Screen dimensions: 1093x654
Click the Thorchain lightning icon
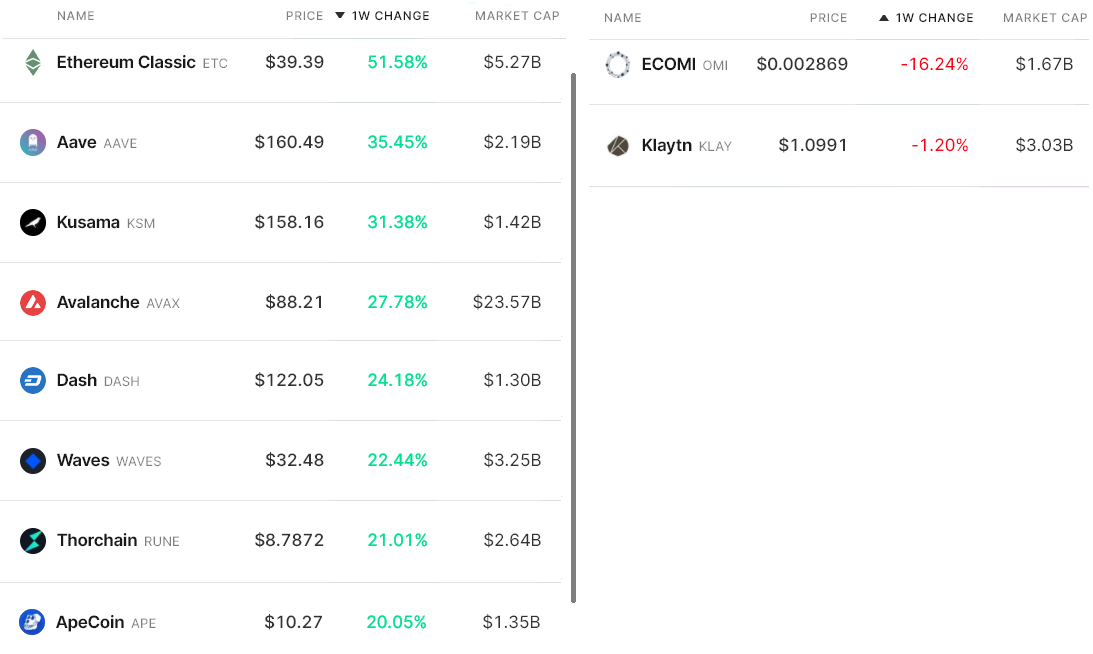click(x=33, y=540)
